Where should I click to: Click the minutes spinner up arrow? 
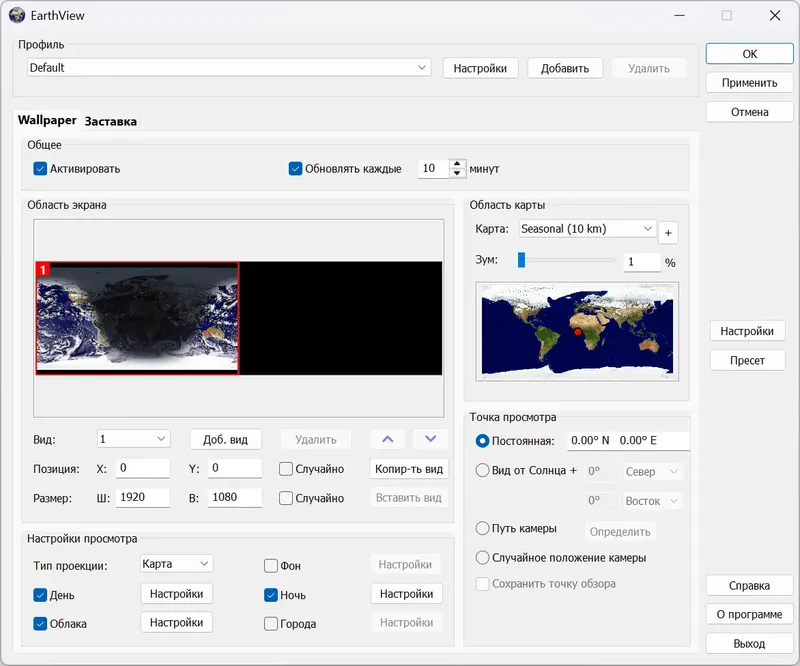[x=458, y=163]
